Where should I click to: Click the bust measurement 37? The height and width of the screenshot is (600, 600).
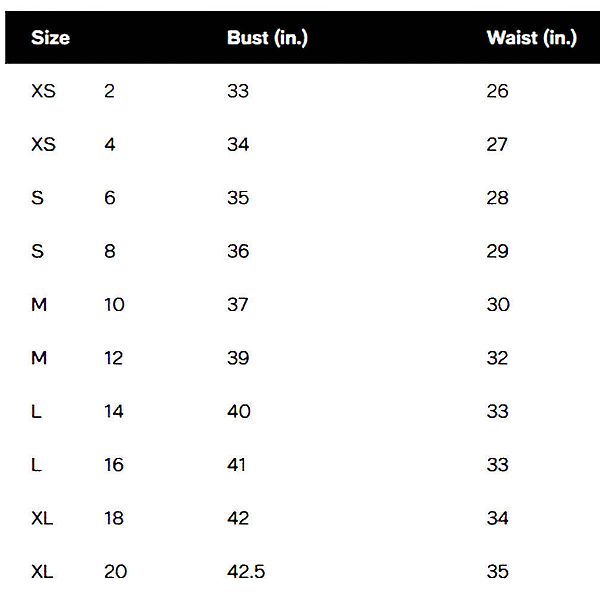(x=238, y=305)
